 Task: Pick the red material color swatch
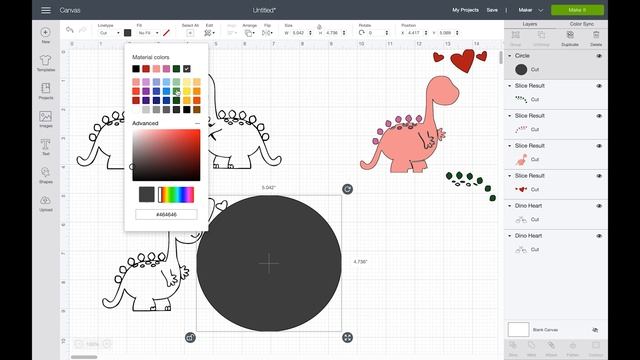146,69
